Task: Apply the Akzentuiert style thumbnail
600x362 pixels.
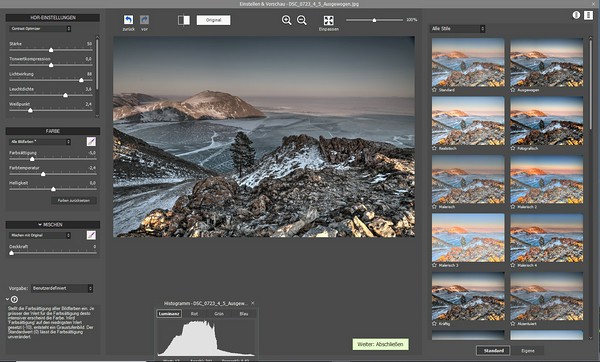Action: pyautogui.click(x=546, y=296)
